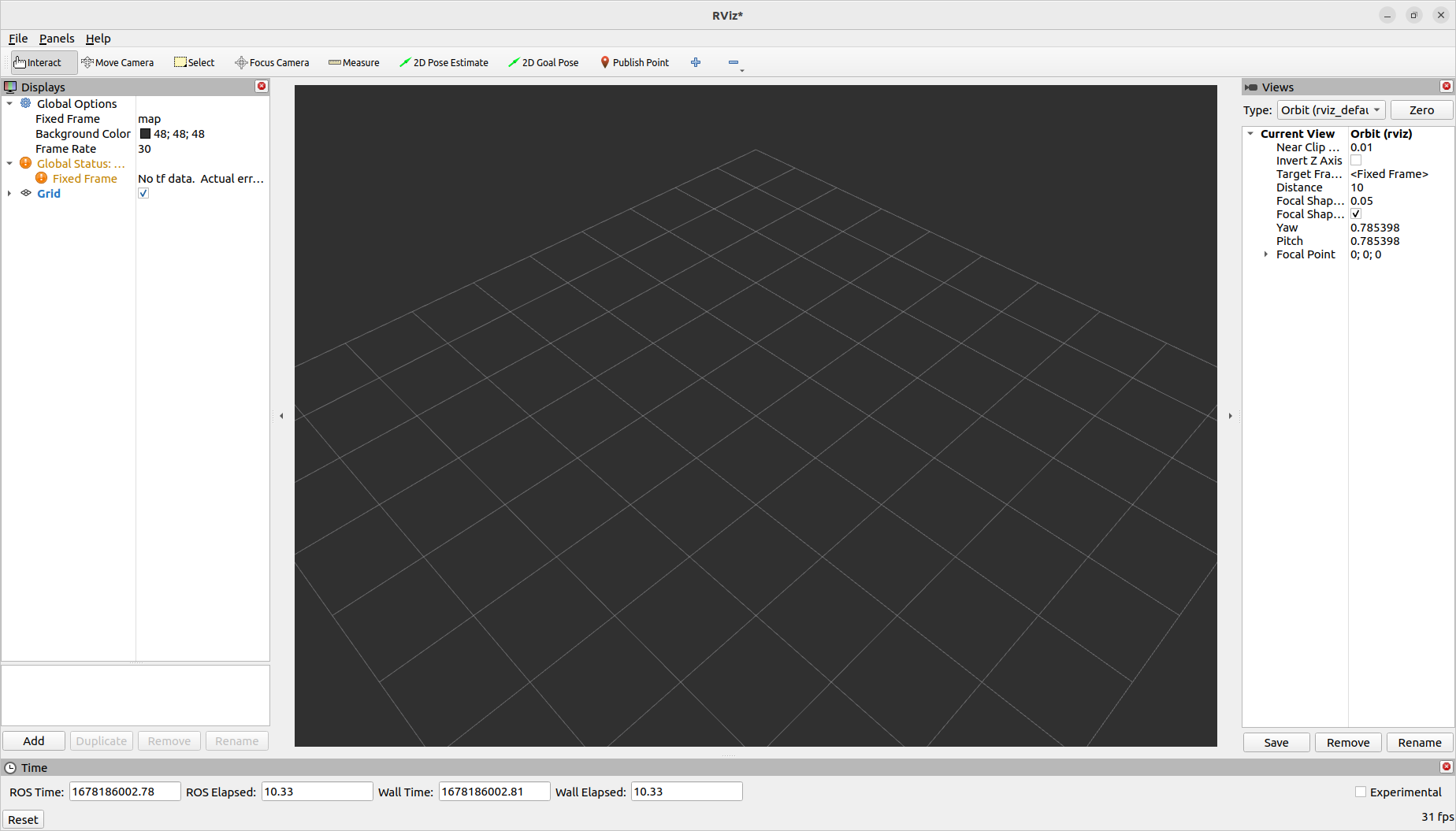Expand the Focal Point property

pos(1266,254)
